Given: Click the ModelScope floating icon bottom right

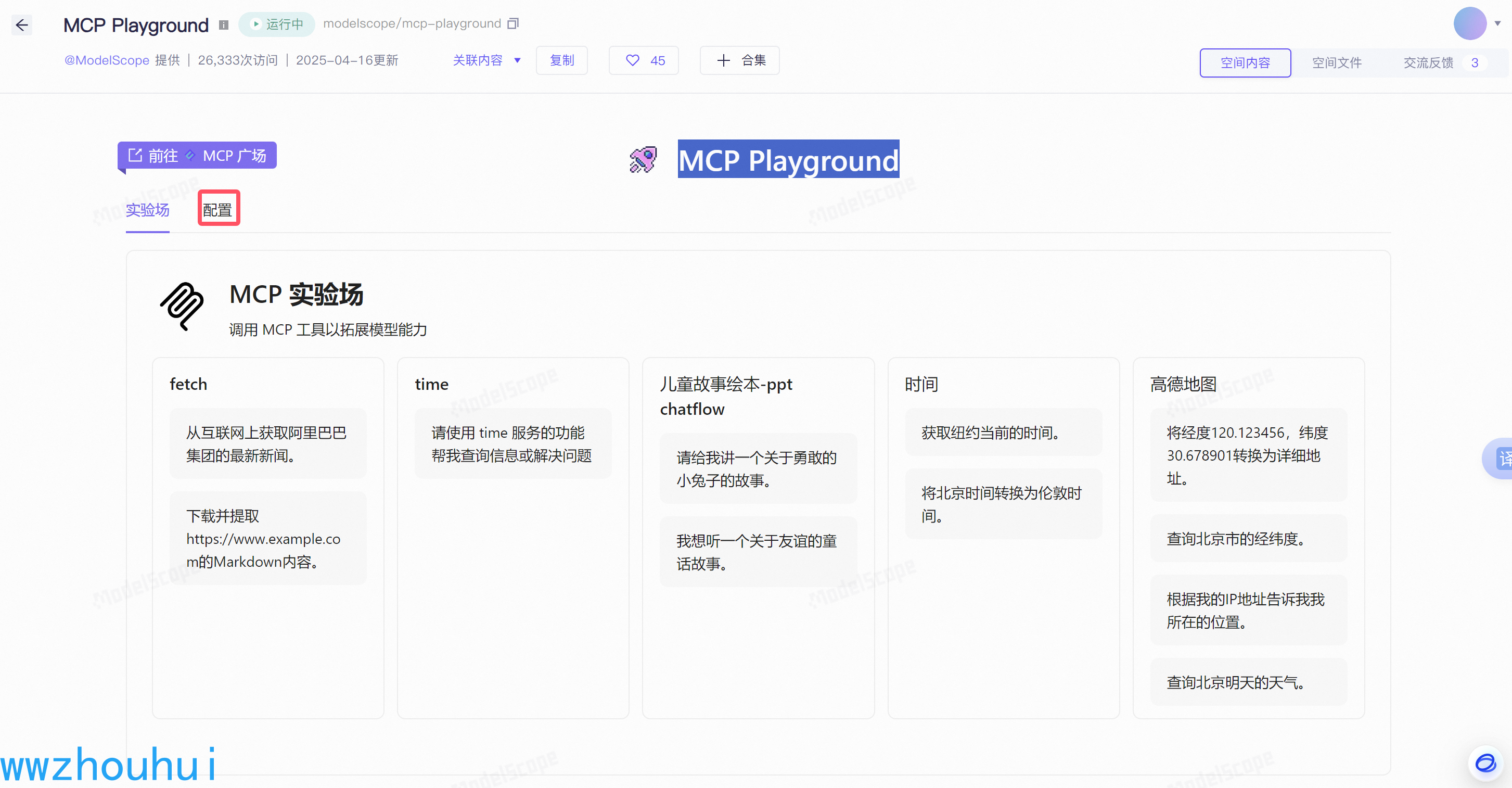Looking at the screenshot, I should coord(1485,764).
